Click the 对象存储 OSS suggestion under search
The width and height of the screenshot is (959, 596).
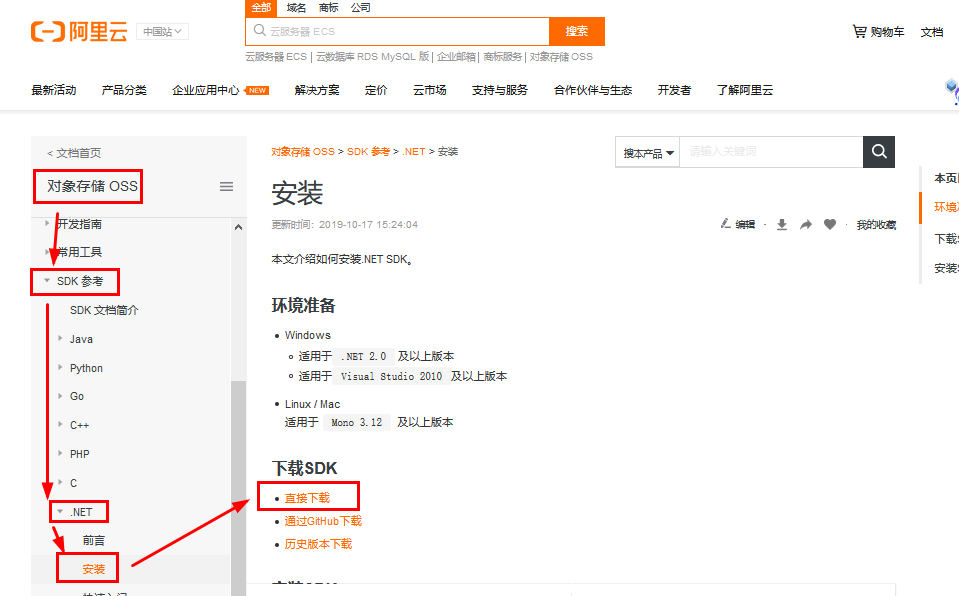[x=561, y=57]
